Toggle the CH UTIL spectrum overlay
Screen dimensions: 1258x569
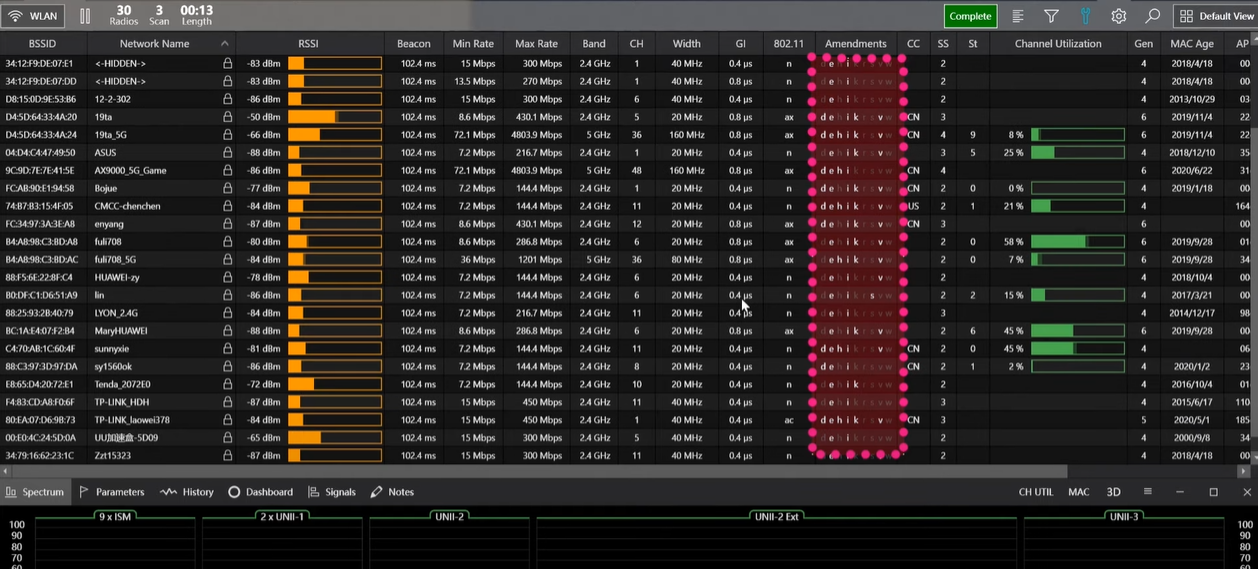(1036, 492)
